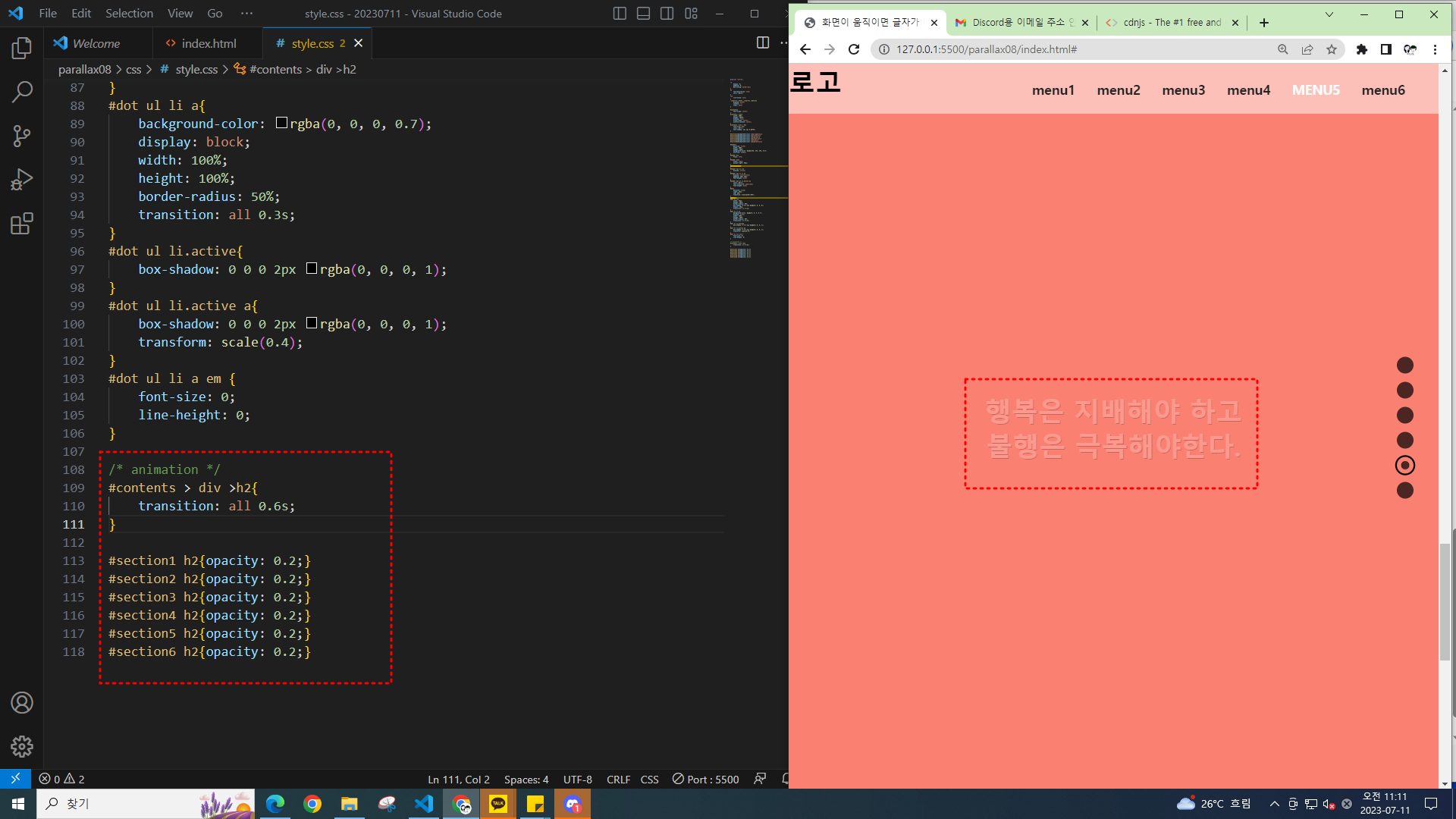This screenshot has height=819, width=1456.
Task: Split the editor to the right
Action: (763, 43)
